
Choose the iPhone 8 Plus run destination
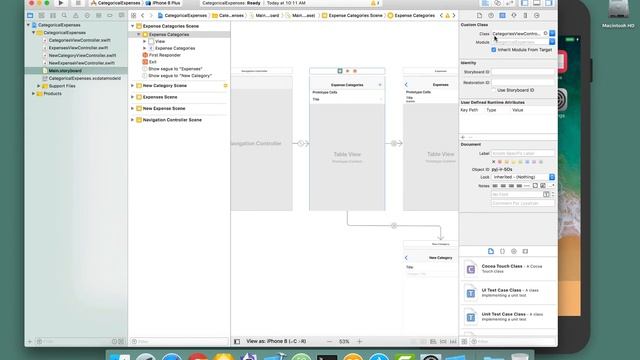click(x=163, y=3)
